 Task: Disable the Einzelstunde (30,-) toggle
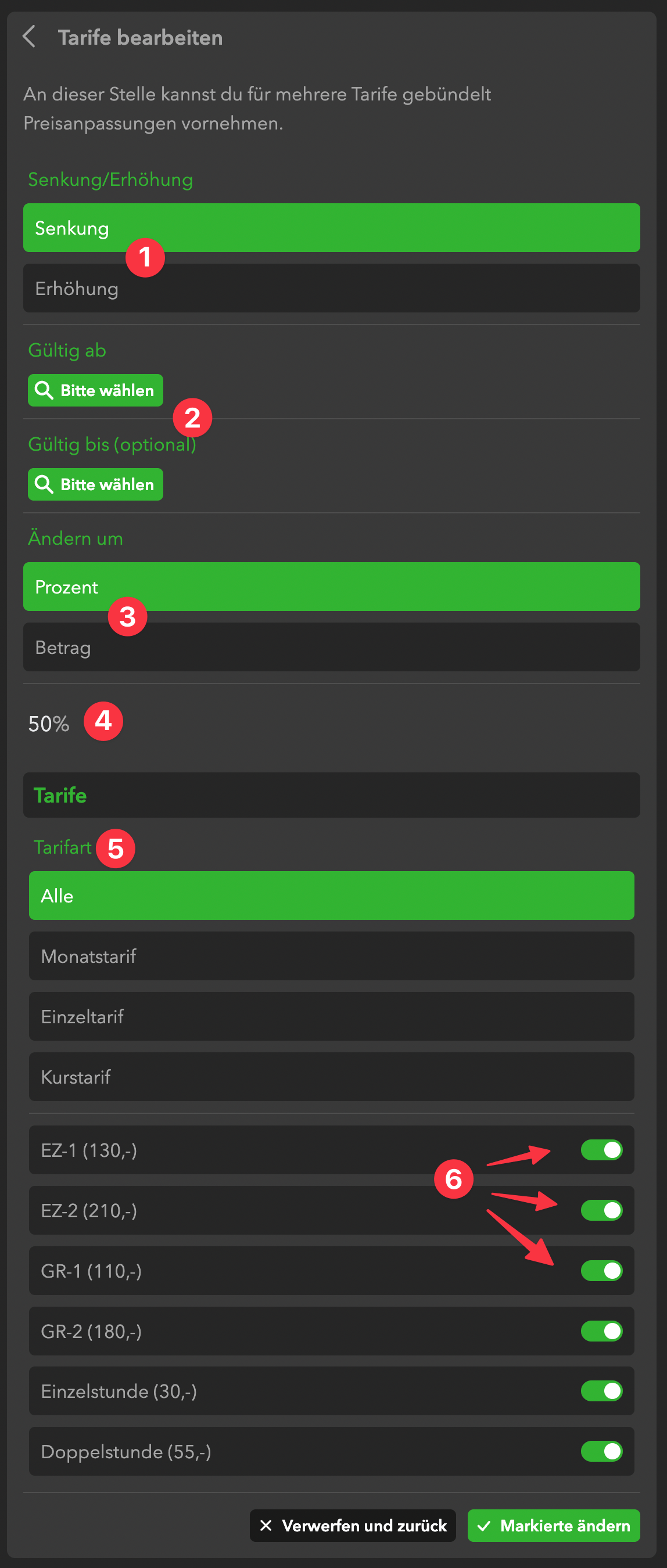tap(601, 1391)
